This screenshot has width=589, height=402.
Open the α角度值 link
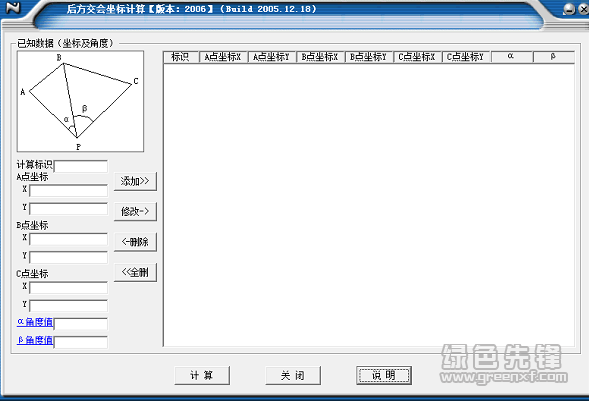(x=35, y=322)
